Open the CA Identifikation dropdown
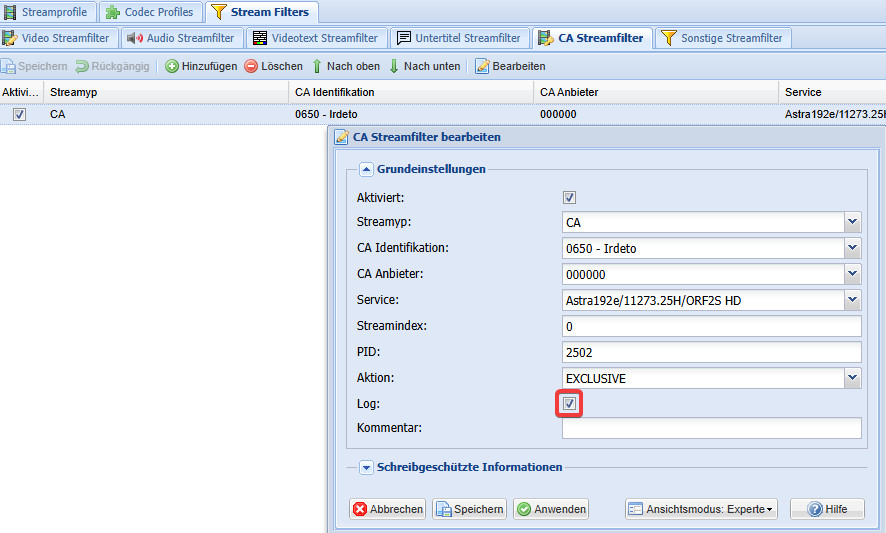Viewport: 886px width, 533px height. 852,248
